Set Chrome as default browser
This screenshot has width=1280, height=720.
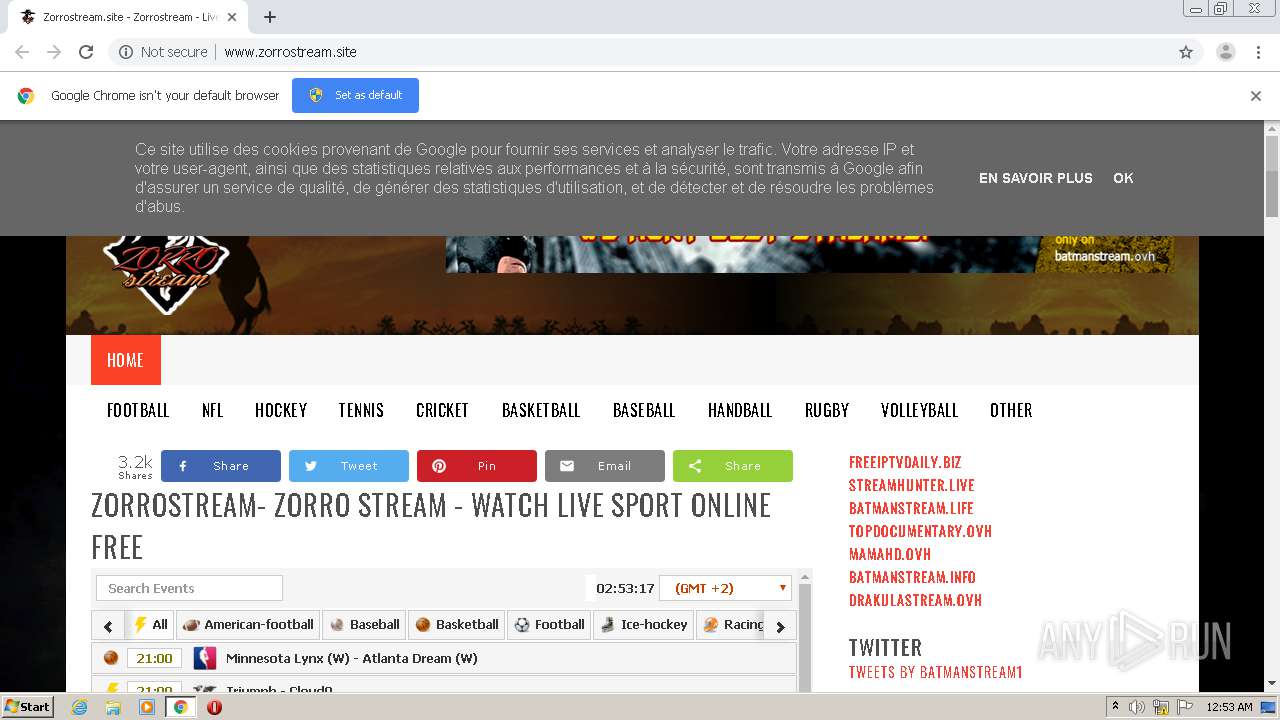[355, 95]
